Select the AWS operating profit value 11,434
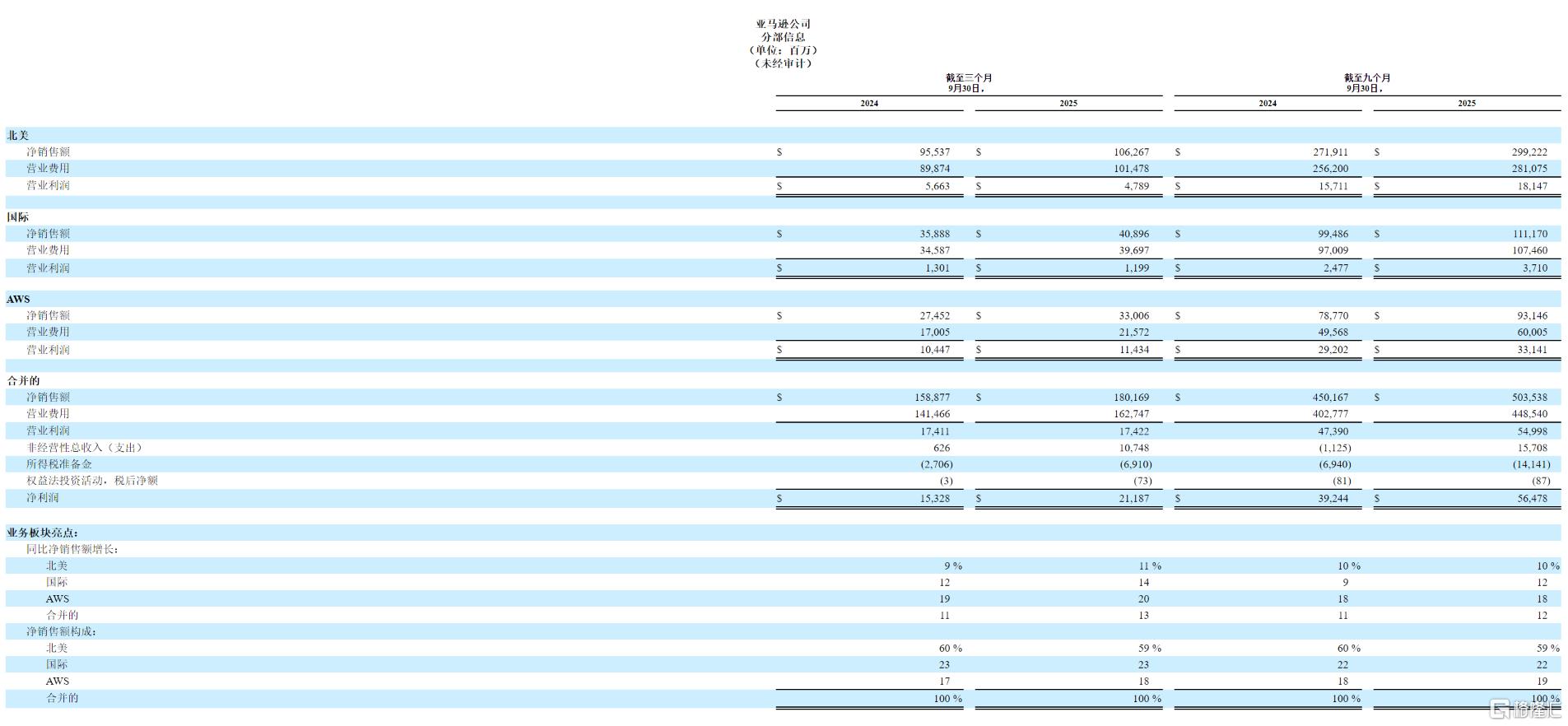The width and height of the screenshot is (1568, 726). click(x=1133, y=350)
